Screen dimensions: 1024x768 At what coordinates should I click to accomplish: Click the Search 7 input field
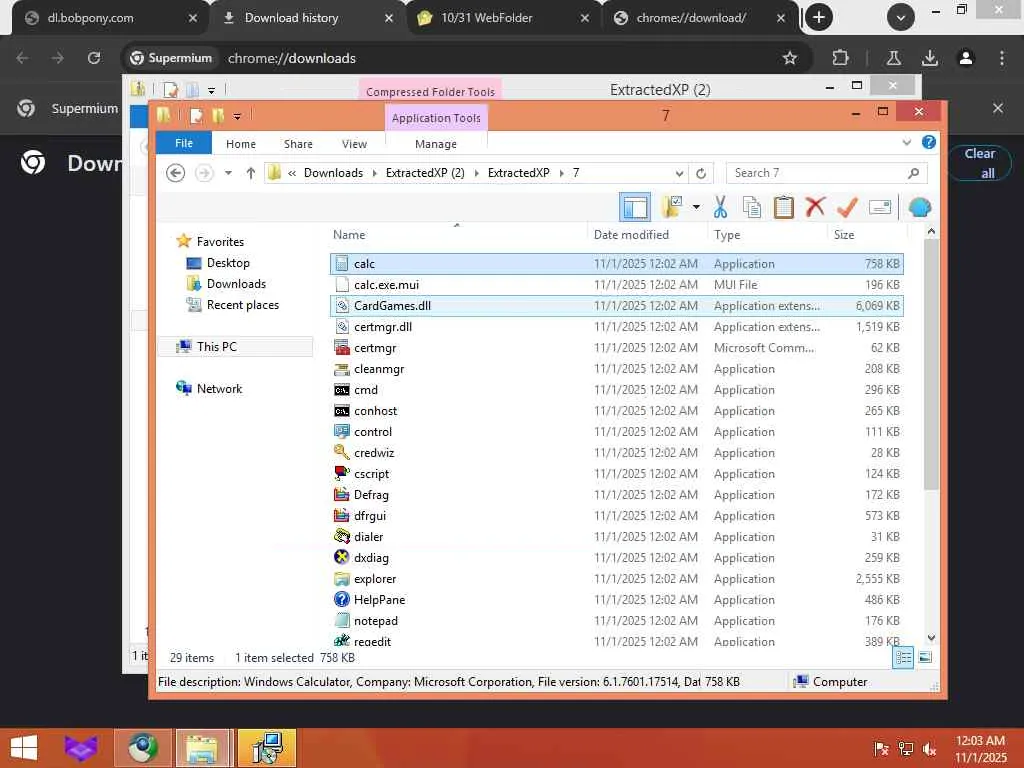click(x=826, y=173)
